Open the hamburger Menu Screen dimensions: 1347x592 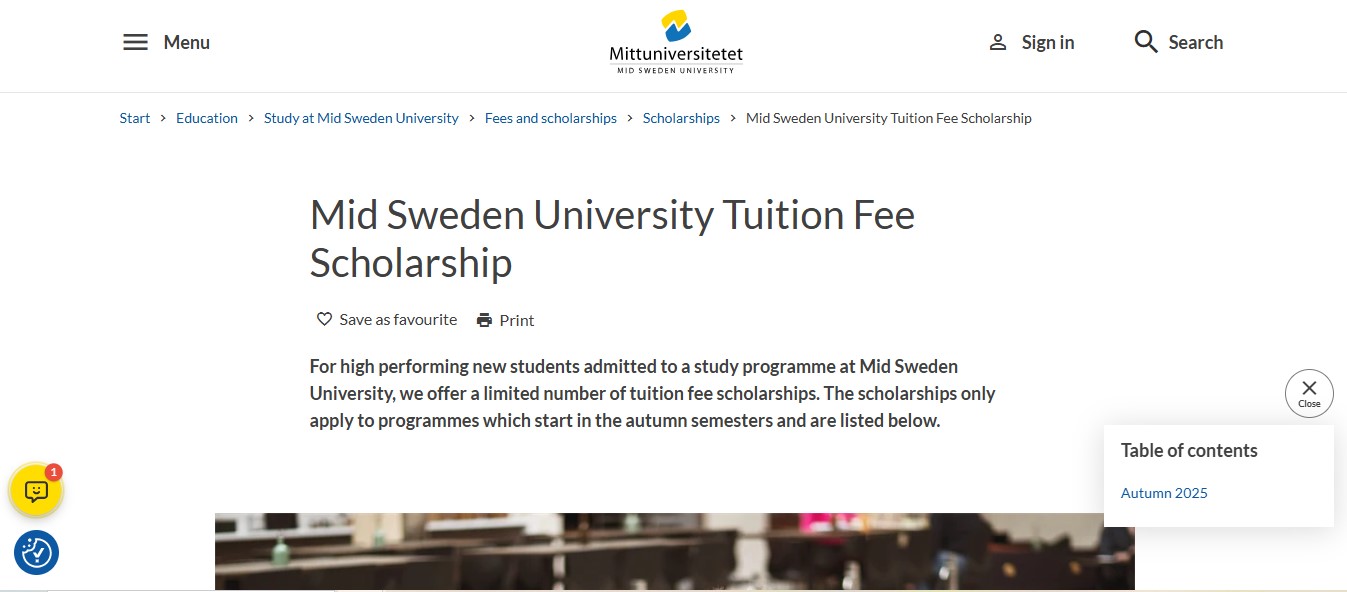[136, 42]
